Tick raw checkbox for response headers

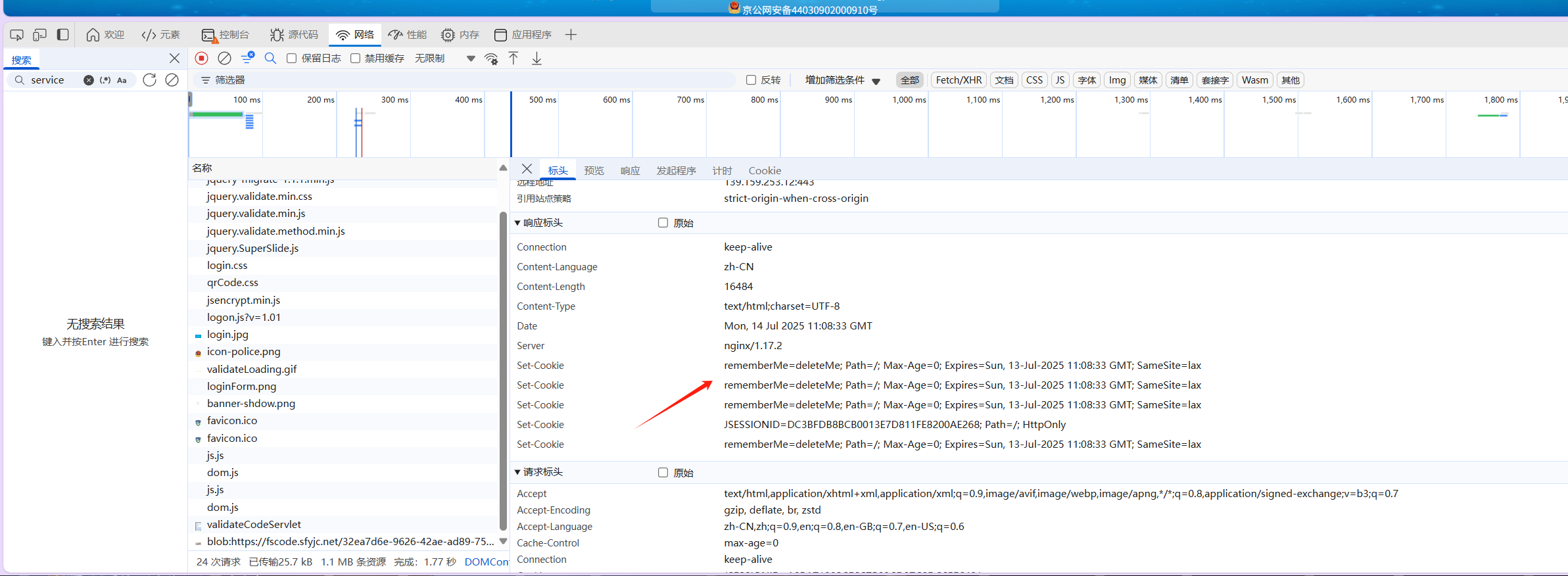(663, 223)
